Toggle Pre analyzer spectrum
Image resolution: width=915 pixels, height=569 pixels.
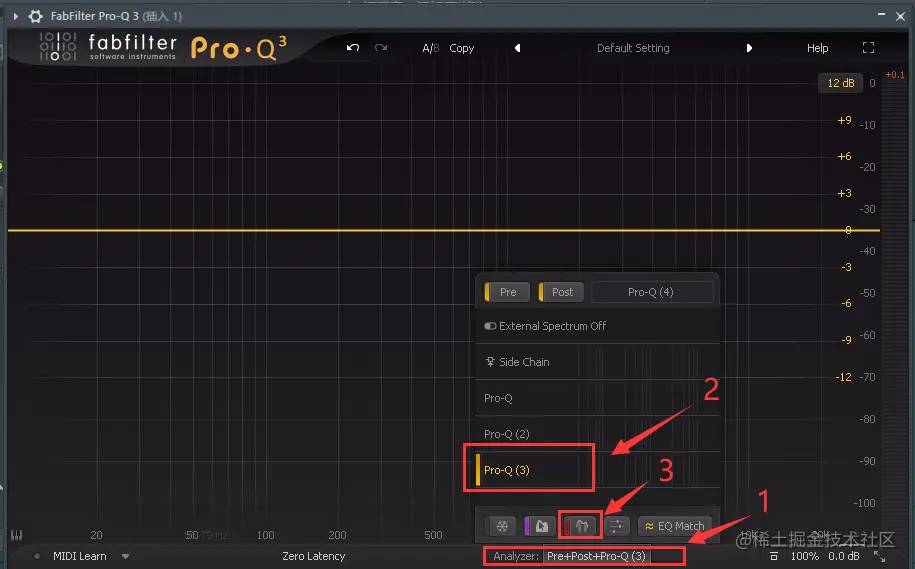[x=507, y=292]
